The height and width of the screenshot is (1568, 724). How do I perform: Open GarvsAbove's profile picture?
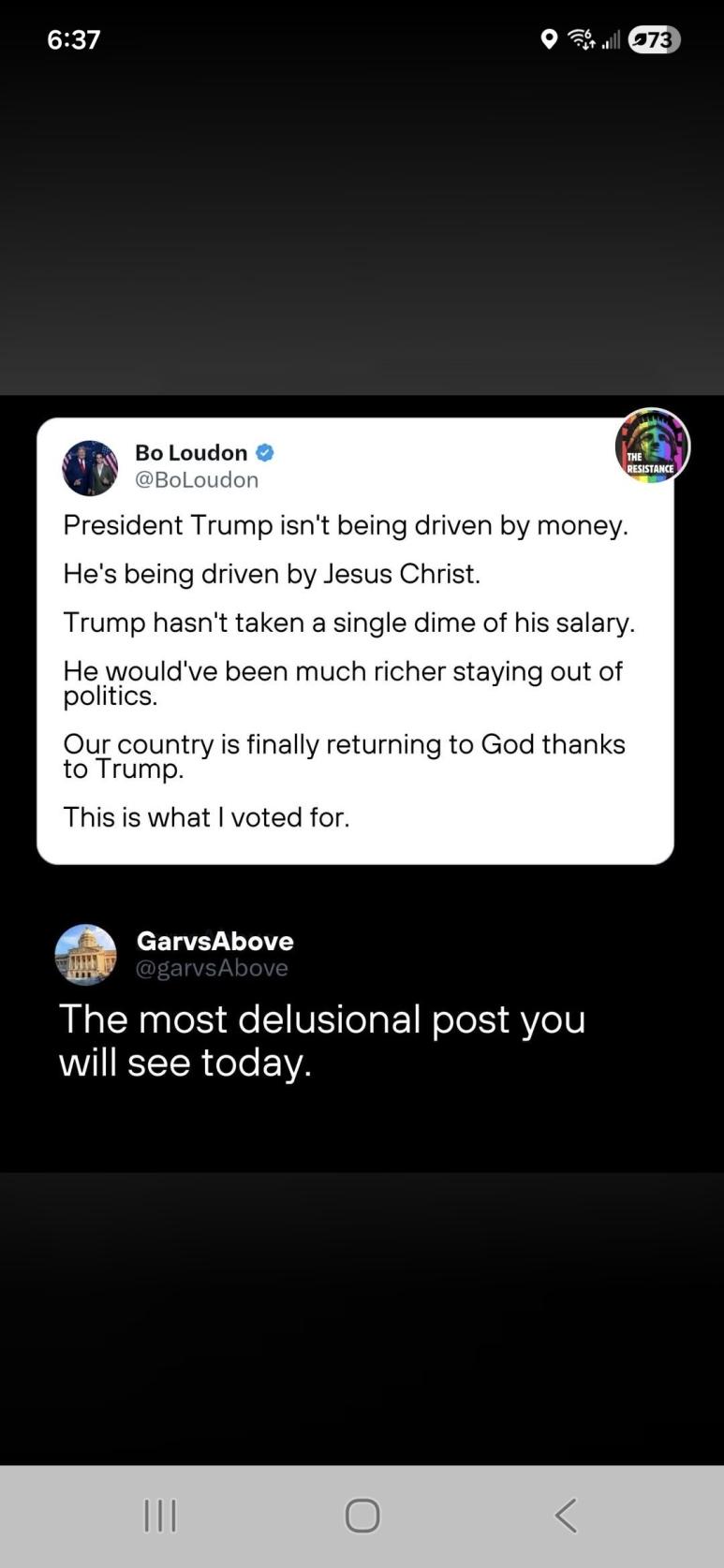tap(86, 954)
